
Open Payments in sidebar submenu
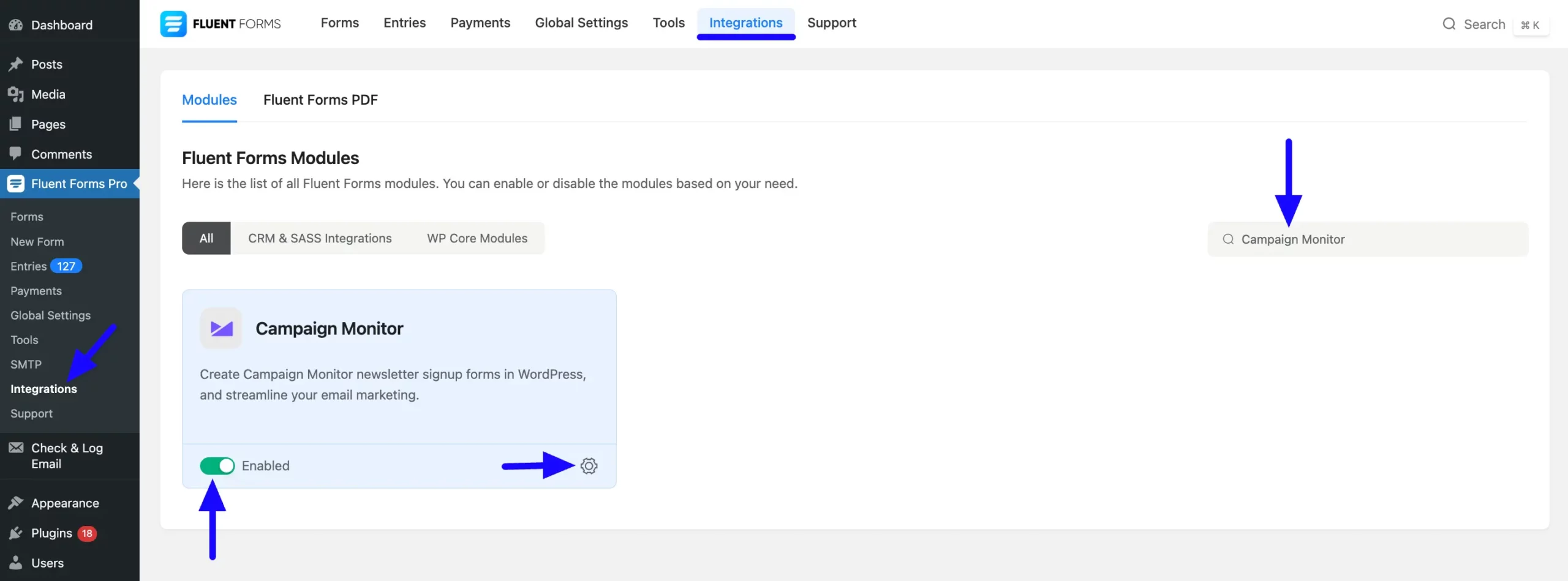[x=36, y=291]
